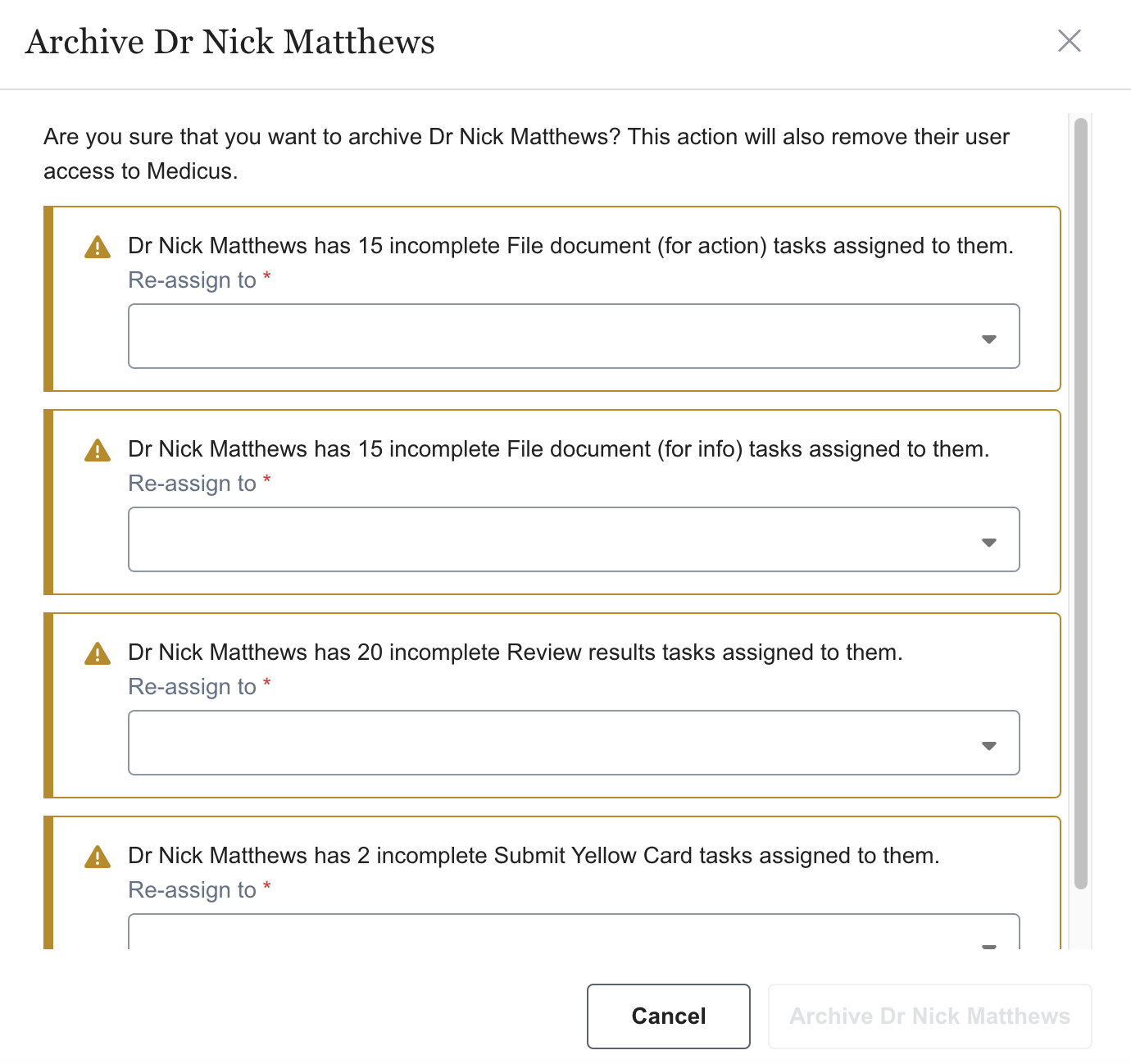1131x1064 pixels.
Task: Open re-assign dropdown for File document (for info) tasks
Action: tap(574, 539)
